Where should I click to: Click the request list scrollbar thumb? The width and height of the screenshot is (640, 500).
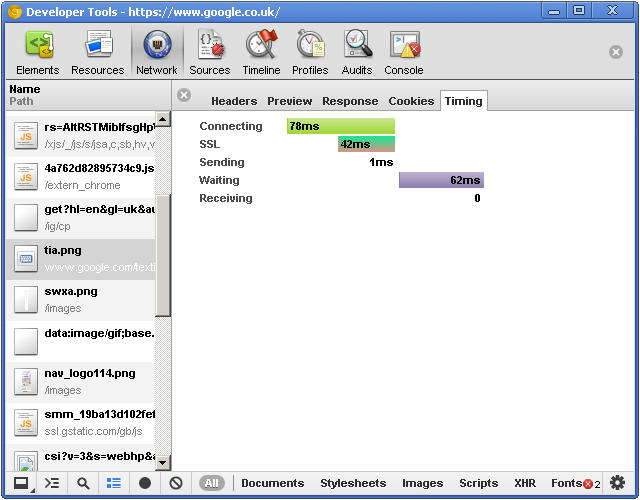pos(163,256)
